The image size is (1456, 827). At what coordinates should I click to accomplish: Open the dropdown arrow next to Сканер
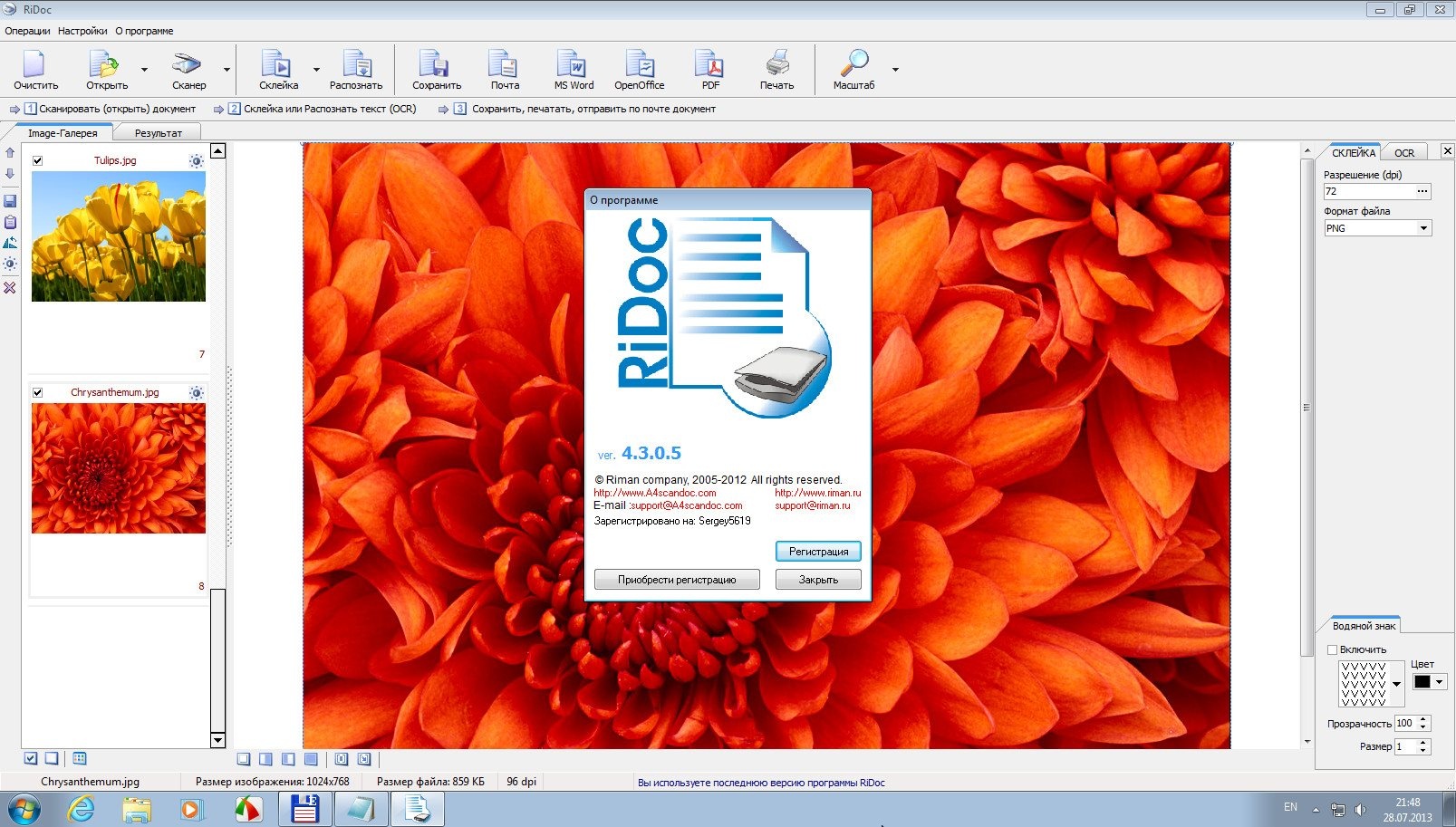[x=227, y=70]
